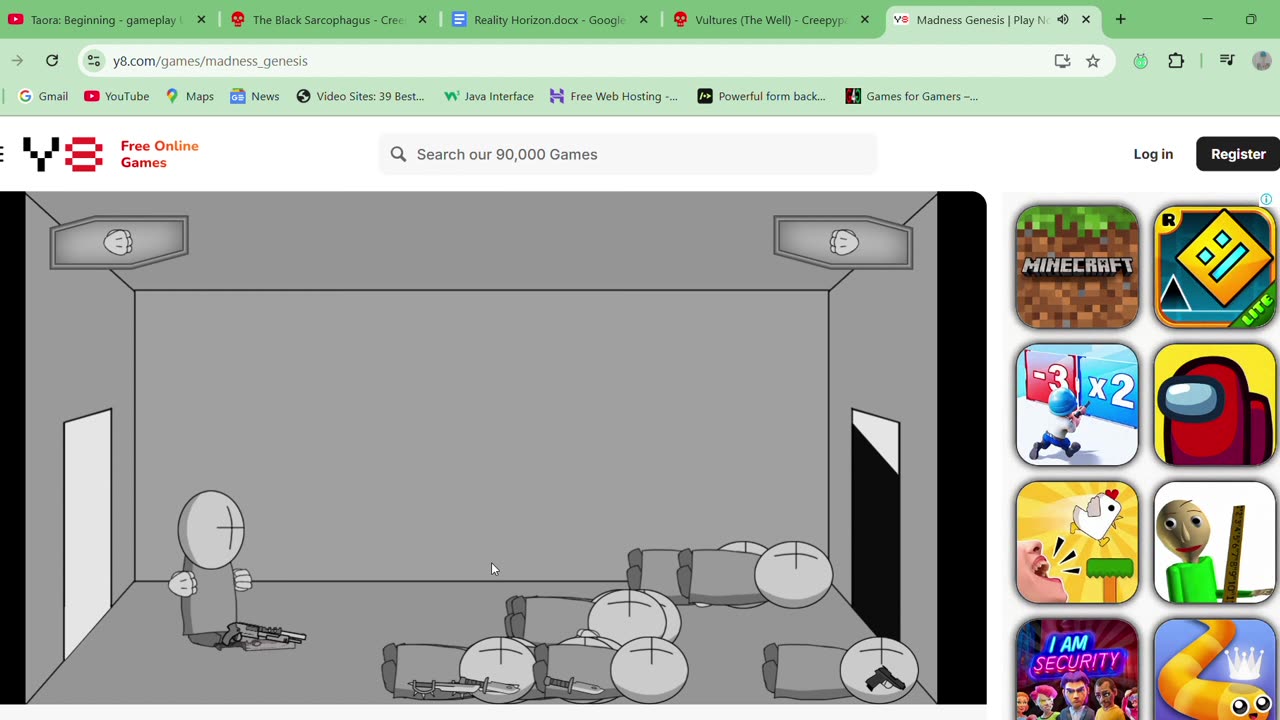Bookmark this page with the star icon

[x=1093, y=61]
